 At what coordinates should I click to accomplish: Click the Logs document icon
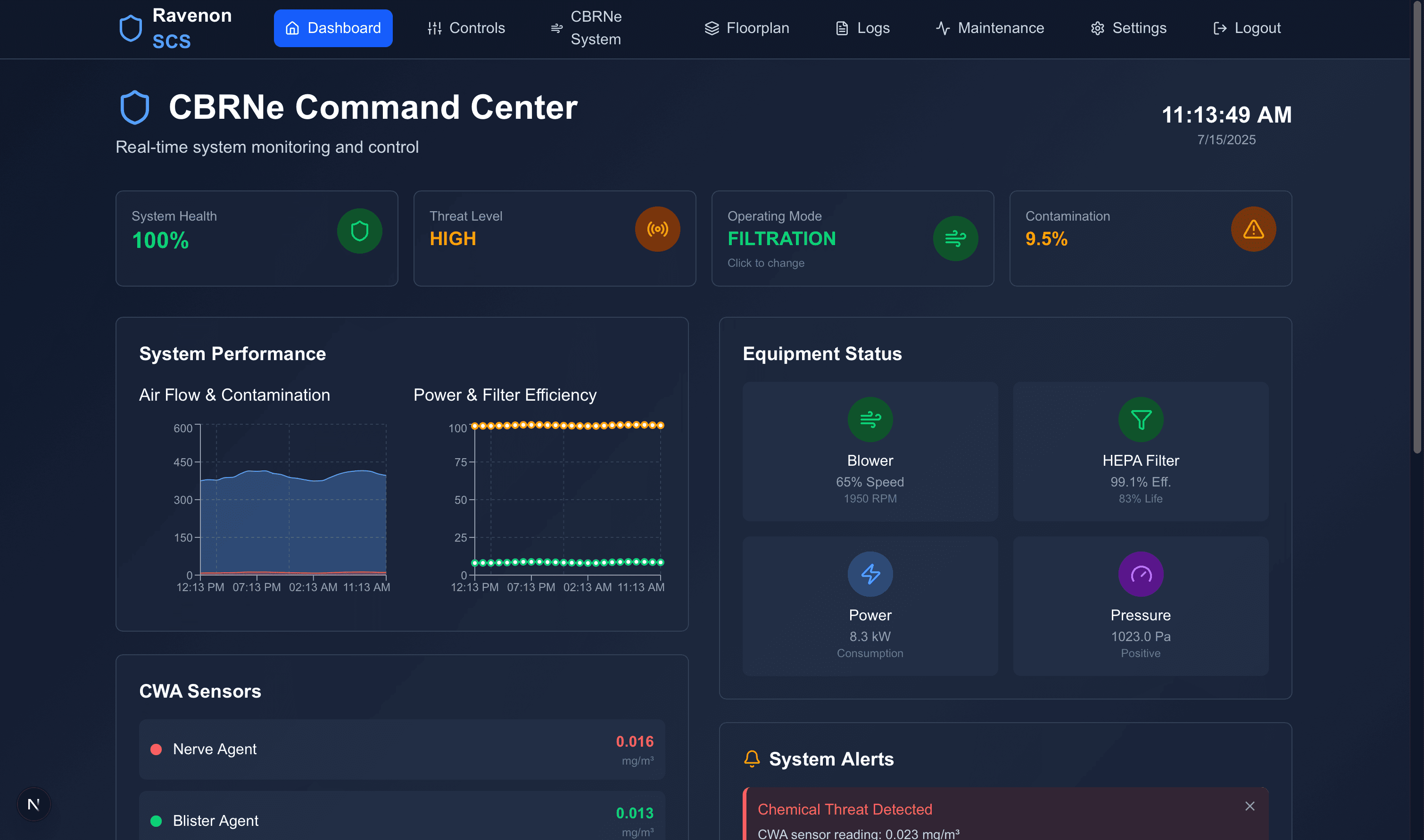pyautogui.click(x=842, y=28)
